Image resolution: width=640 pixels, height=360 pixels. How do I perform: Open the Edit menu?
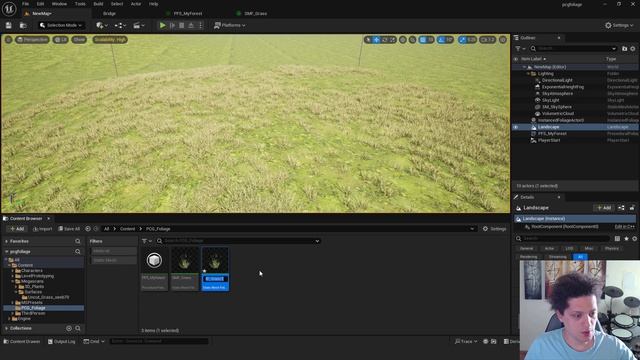pos(40,4)
